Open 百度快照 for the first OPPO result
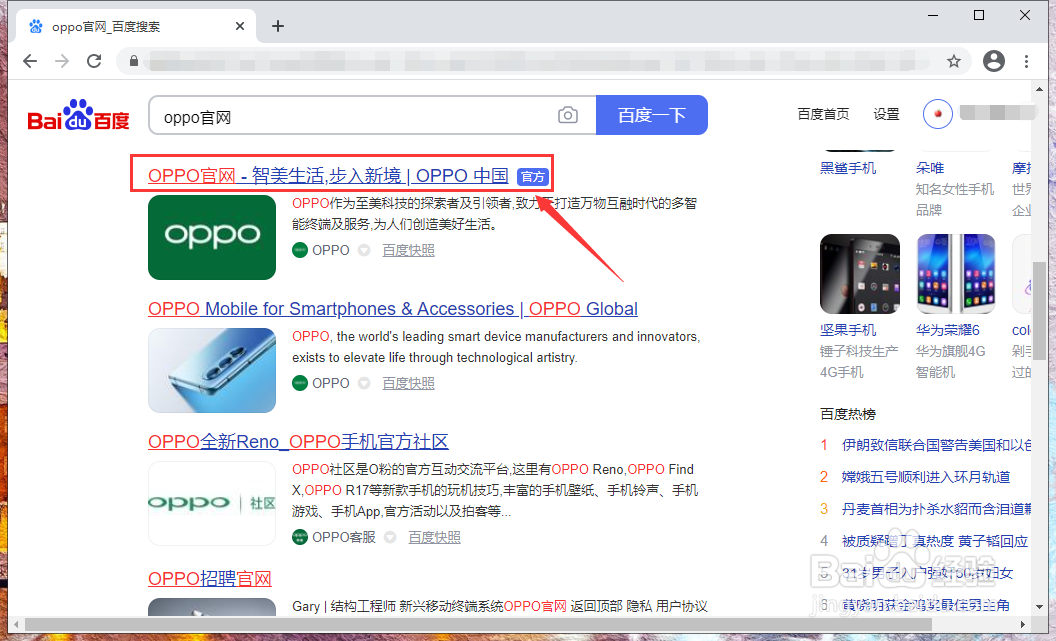 409,250
